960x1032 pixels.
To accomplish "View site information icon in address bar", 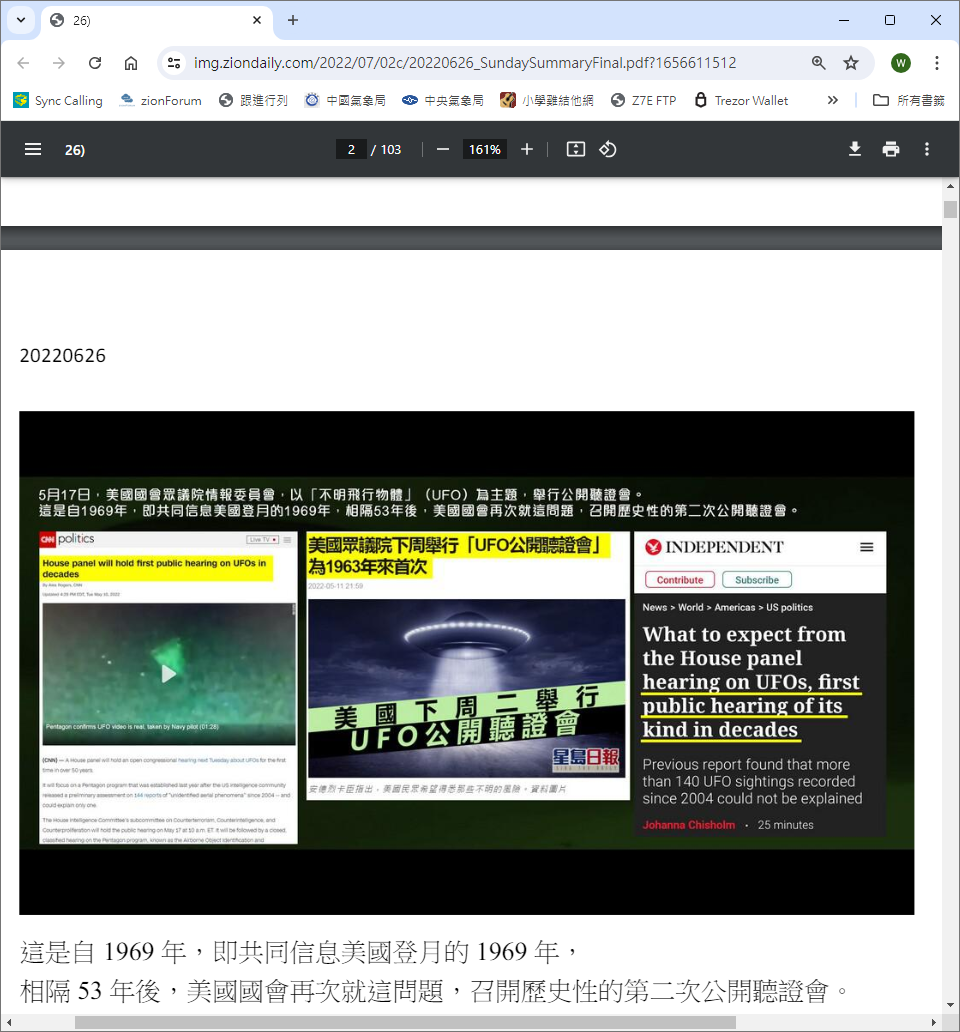I will click(174, 63).
